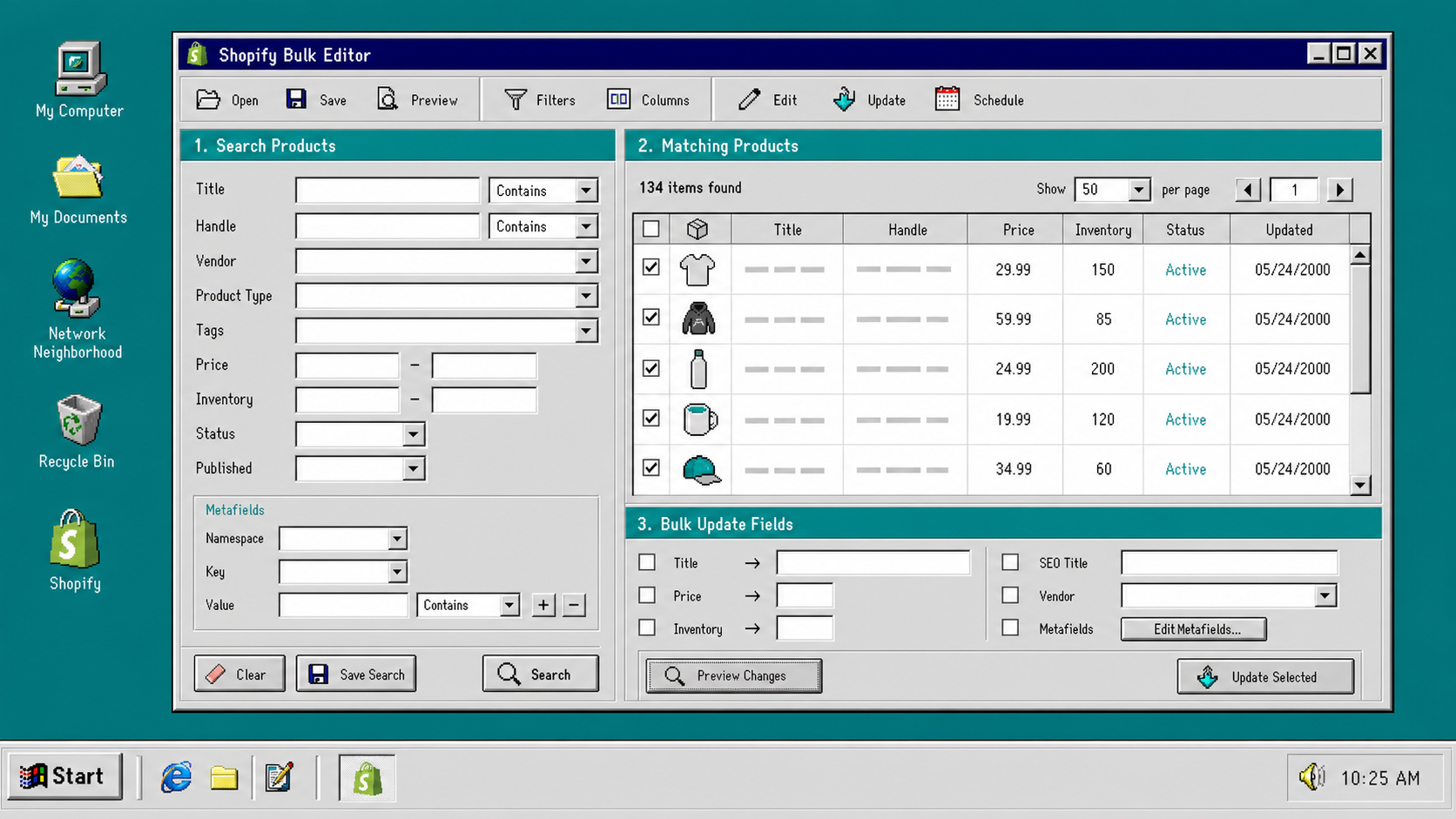
Task: Enable the bulk update Price checkbox
Action: click(x=647, y=595)
